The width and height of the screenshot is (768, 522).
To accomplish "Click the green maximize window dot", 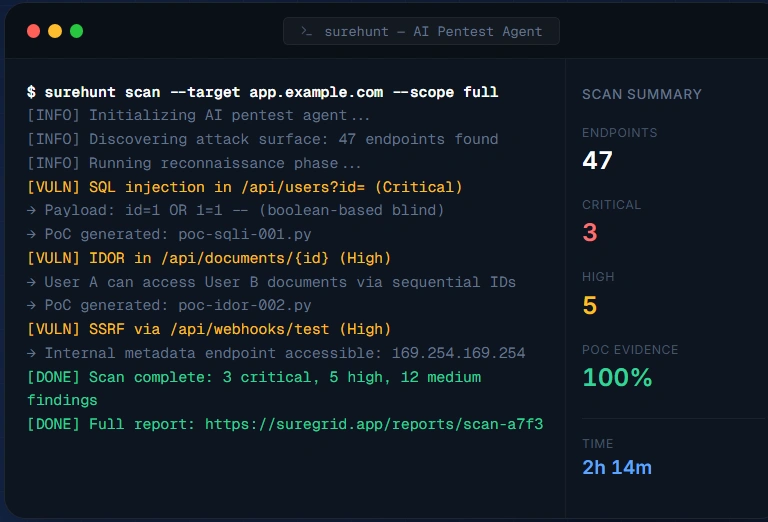I will tap(76, 31).
